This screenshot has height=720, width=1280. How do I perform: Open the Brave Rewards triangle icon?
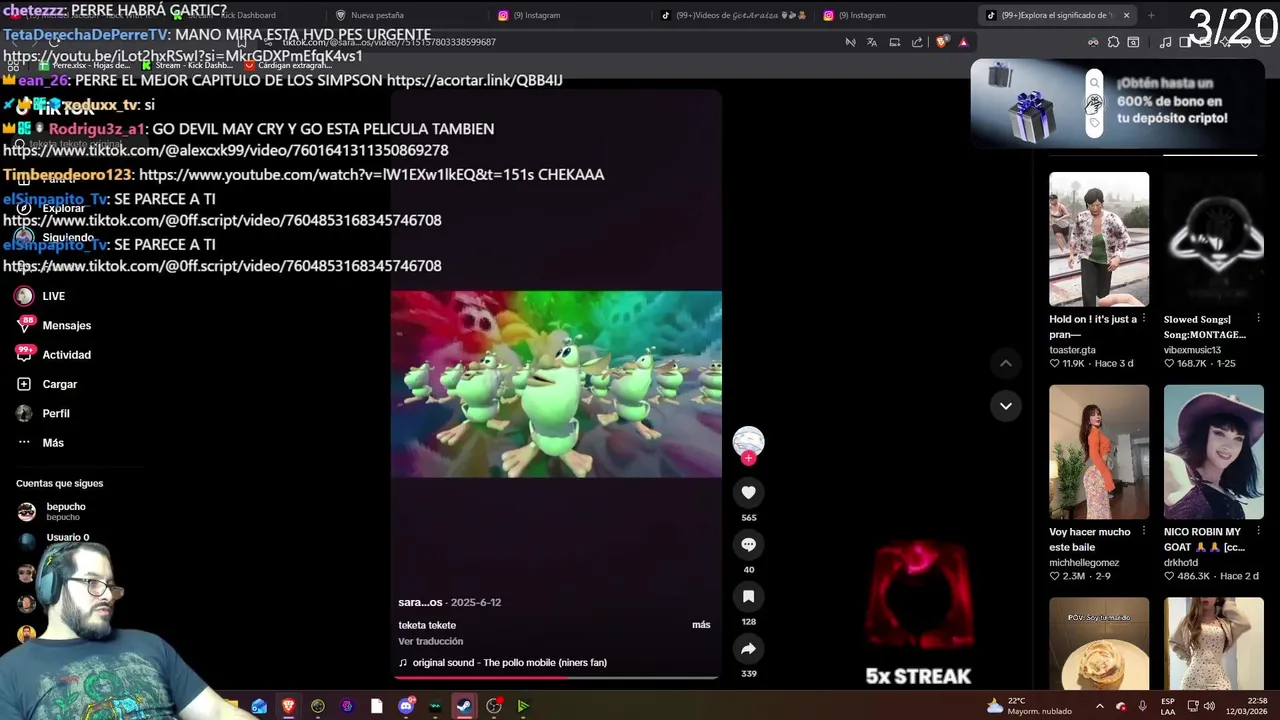(x=963, y=42)
